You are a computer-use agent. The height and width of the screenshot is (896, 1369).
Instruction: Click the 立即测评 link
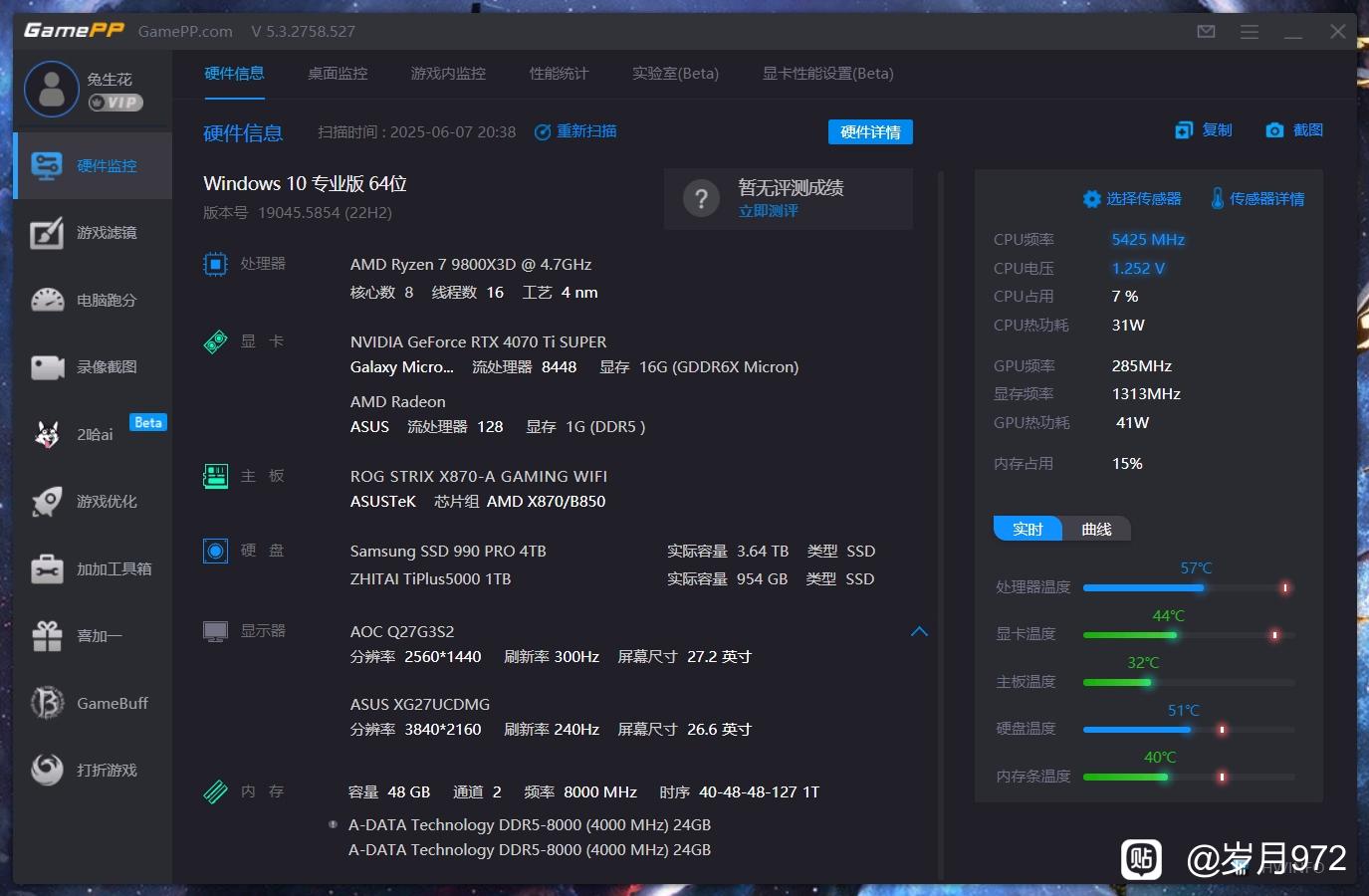click(x=768, y=211)
